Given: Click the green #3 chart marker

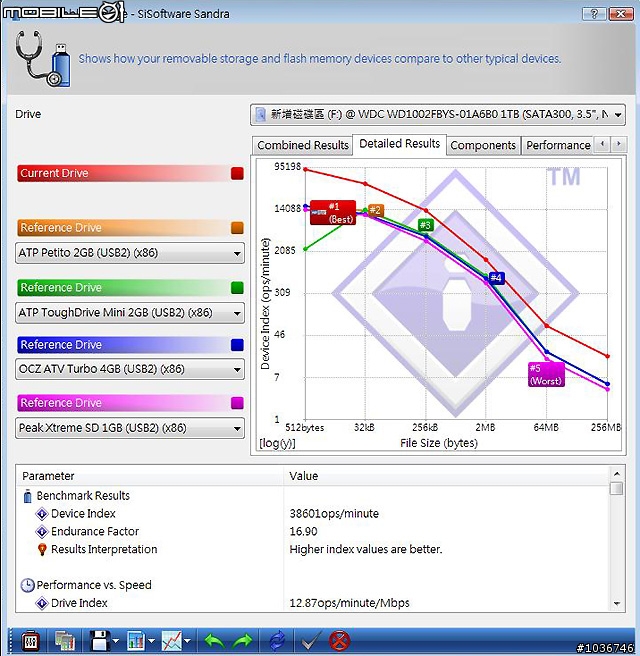Looking at the screenshot, I should (425, 225).
